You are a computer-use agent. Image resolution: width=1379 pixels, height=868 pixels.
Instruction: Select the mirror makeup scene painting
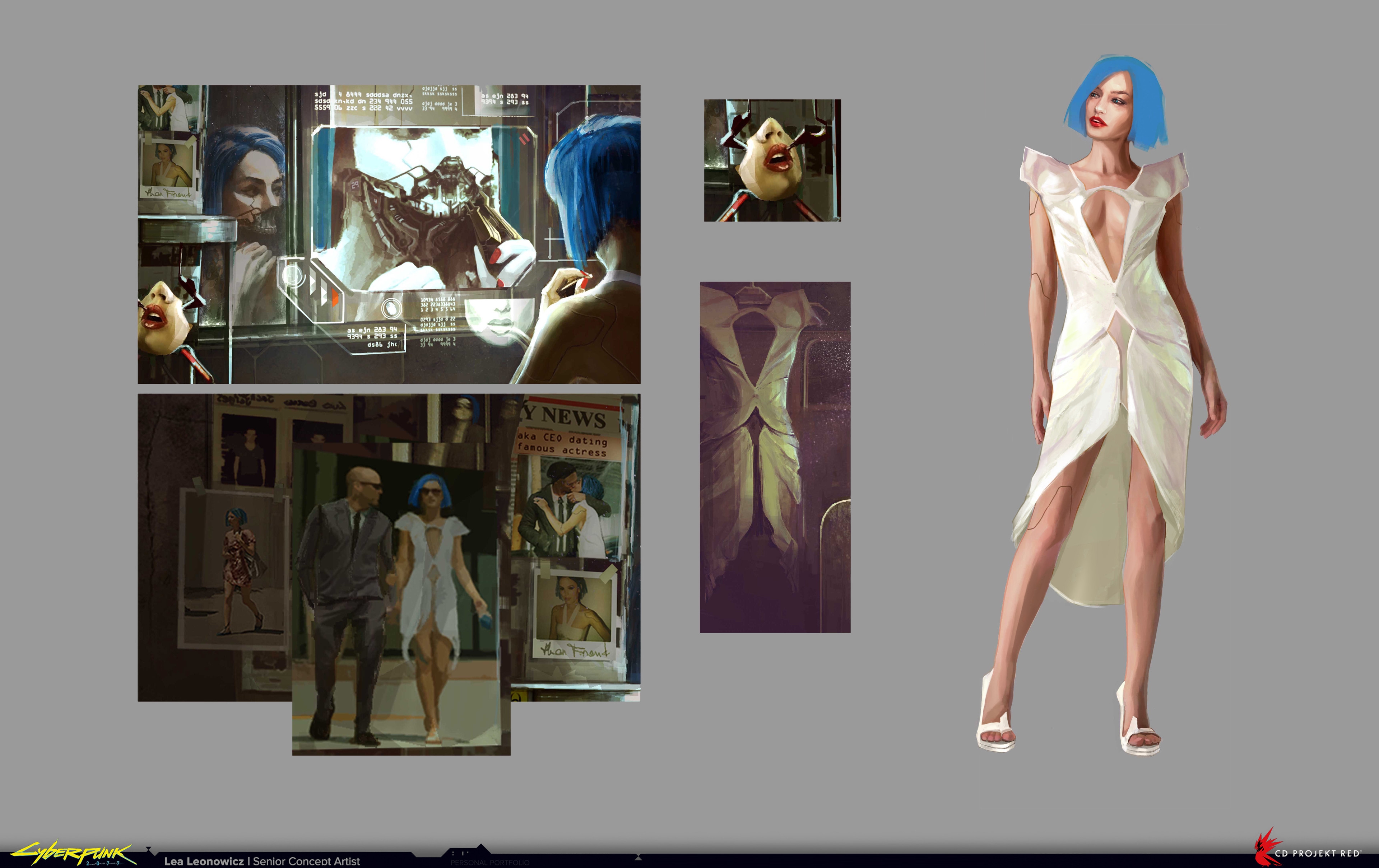coord(389,234)
